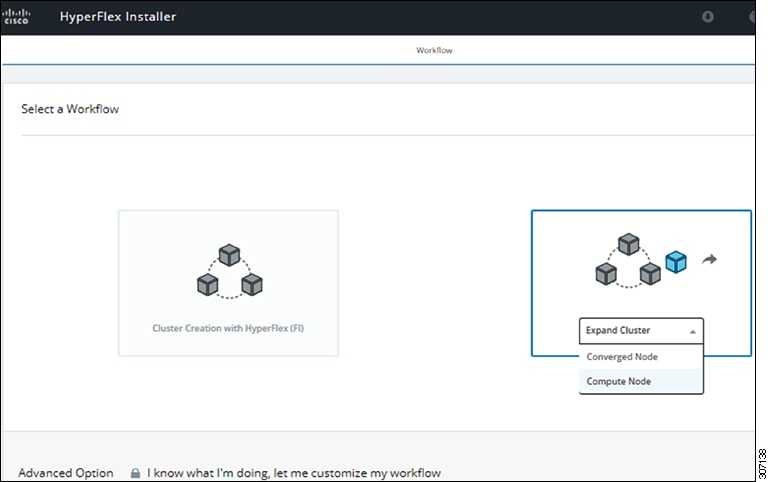Select Cluster Creation with HyperFlex (FI) card
Screen dimensions: 768x482
click(x=228, y=283)
